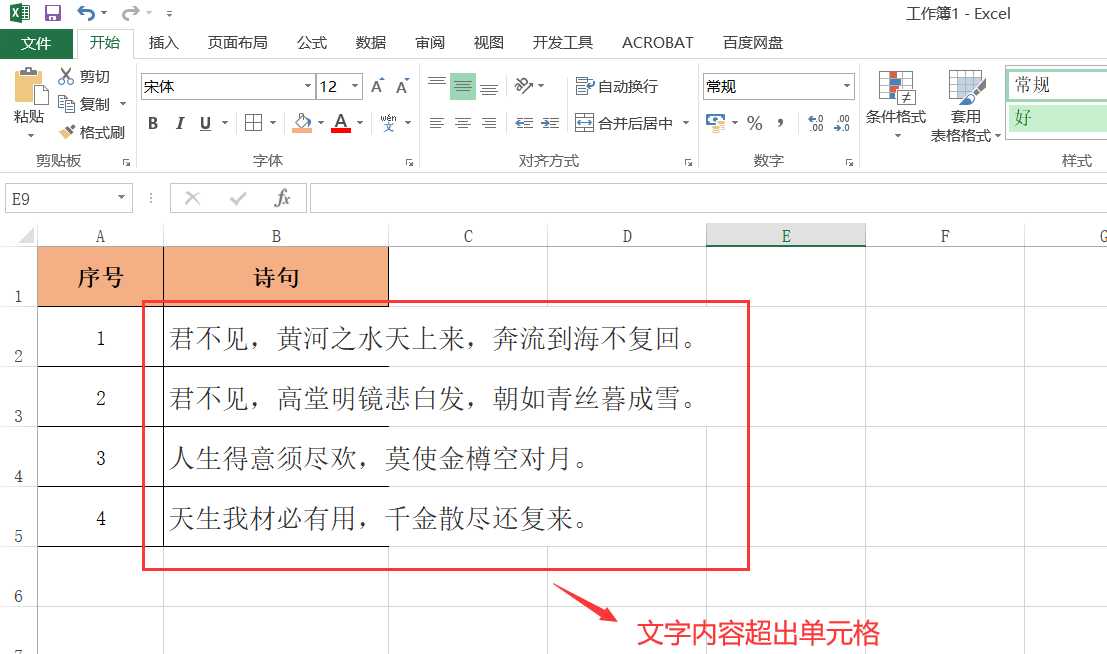
Task: Click the Undo arrow icon
Action: coord(86,13)
